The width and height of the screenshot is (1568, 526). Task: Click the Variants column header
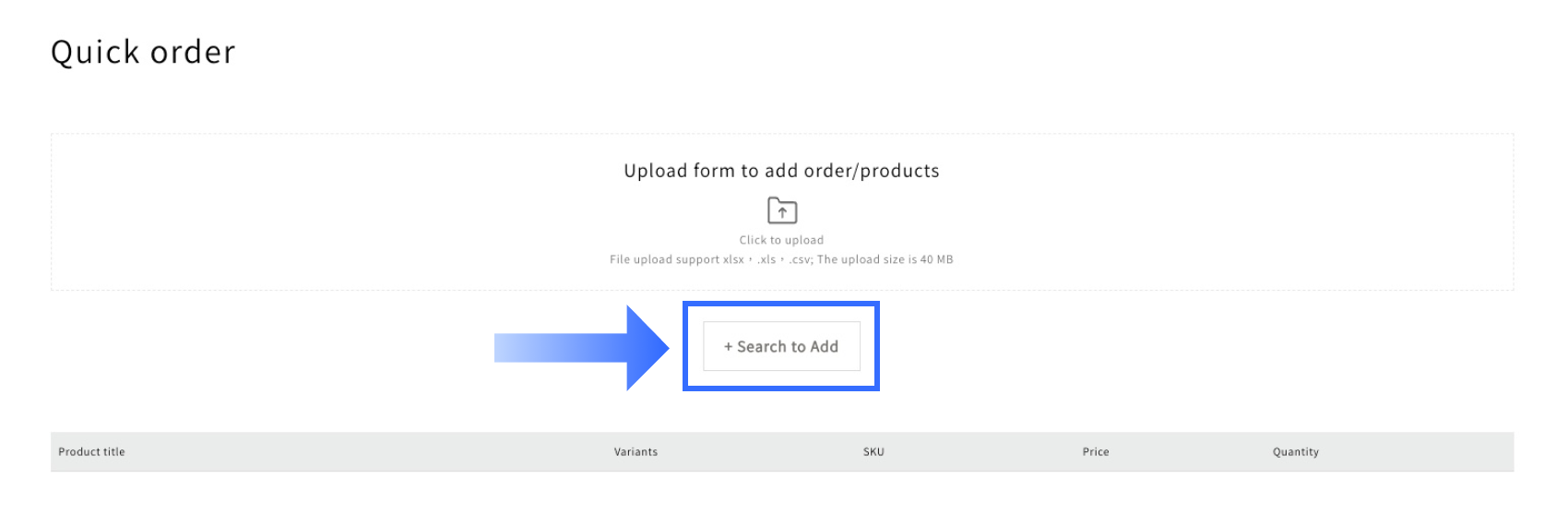[x=636, y=452]
